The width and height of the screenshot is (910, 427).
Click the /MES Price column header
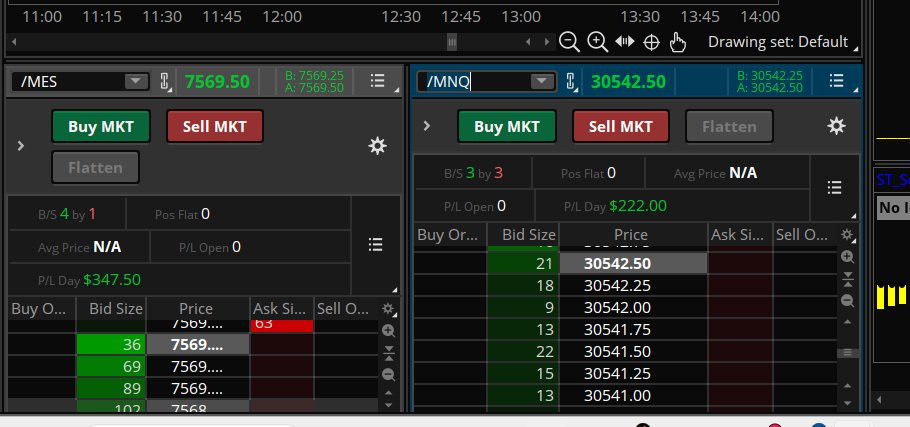(198, 309)
